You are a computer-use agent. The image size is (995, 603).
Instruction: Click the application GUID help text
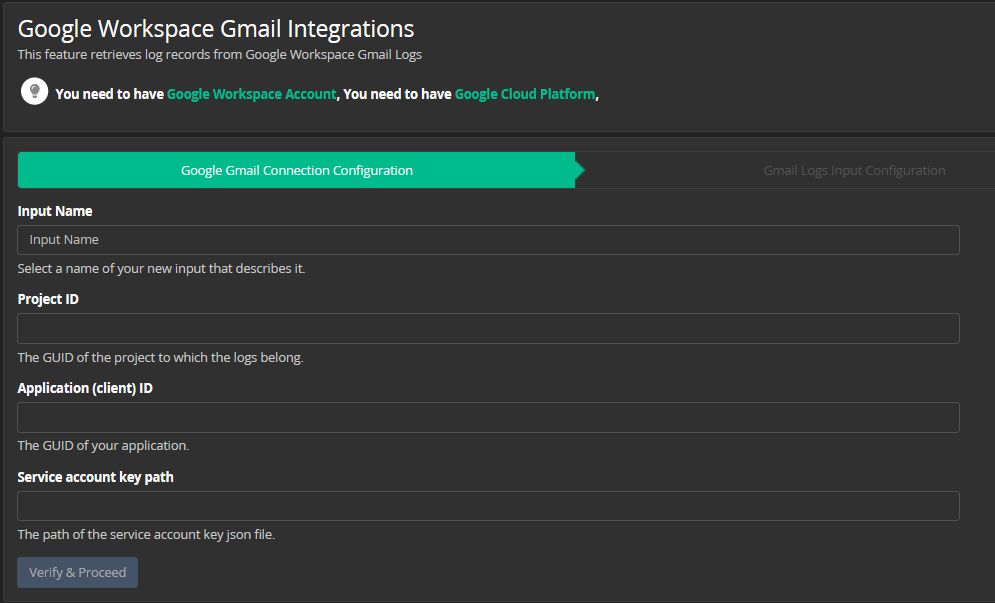(x=103, y=446)
